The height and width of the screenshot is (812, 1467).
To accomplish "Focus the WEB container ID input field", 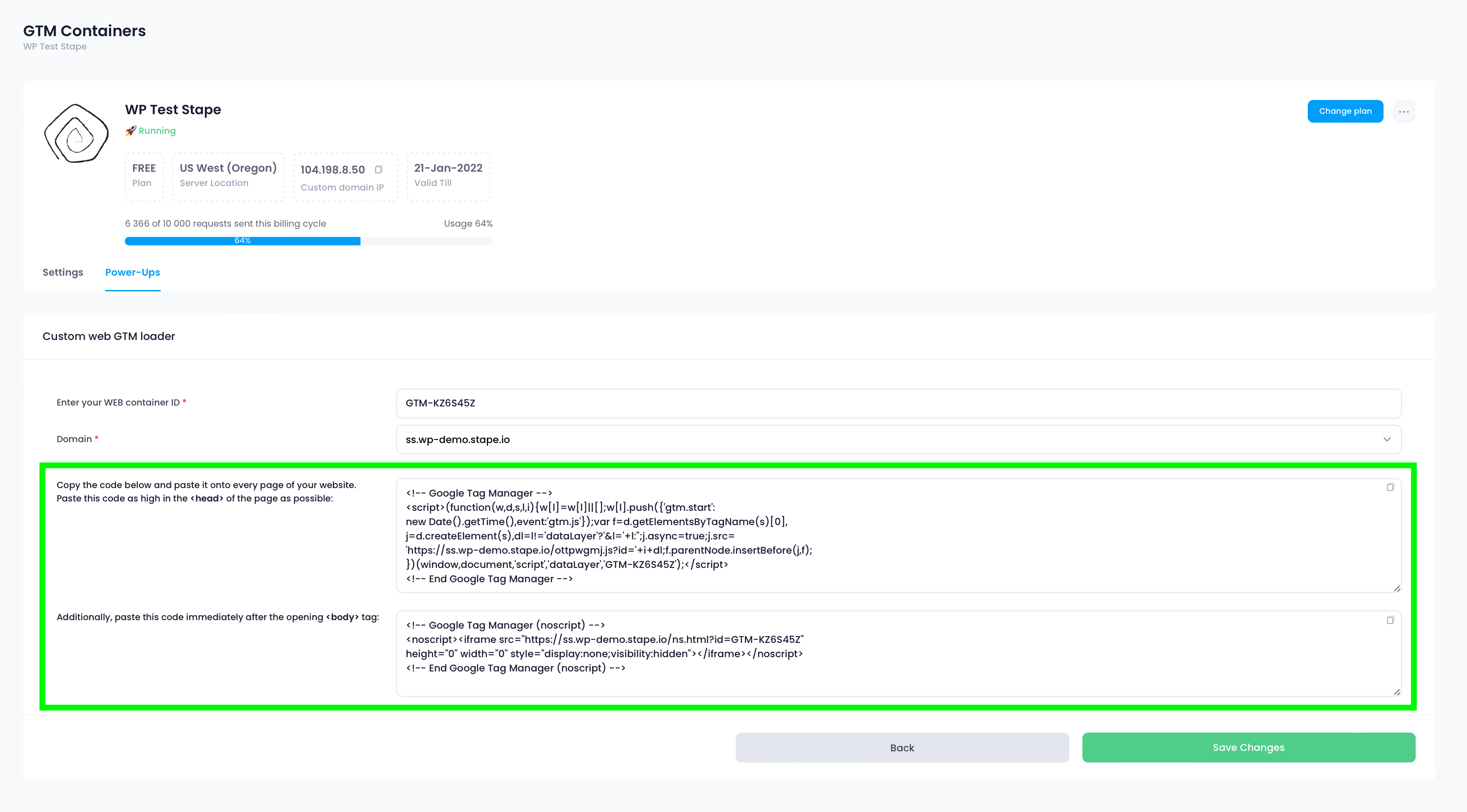I will pos(898,403).
